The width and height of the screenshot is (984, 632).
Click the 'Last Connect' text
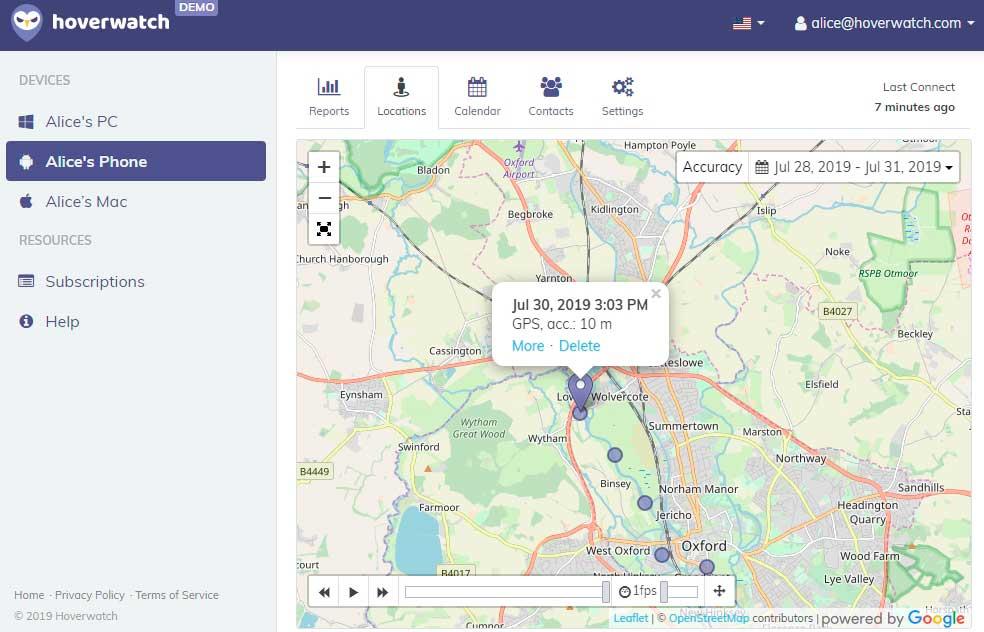(x=918, y=87)
